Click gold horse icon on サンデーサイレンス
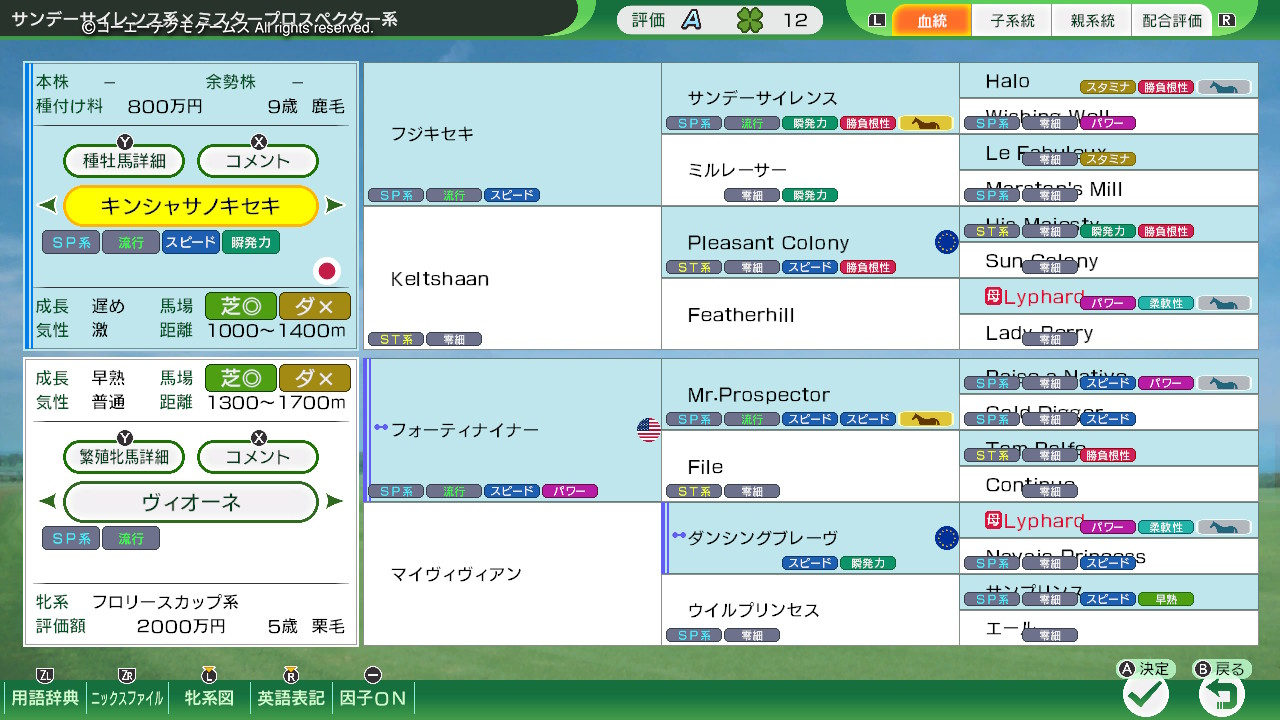The width and height of the screenshot is (1280, 720). 926,123
